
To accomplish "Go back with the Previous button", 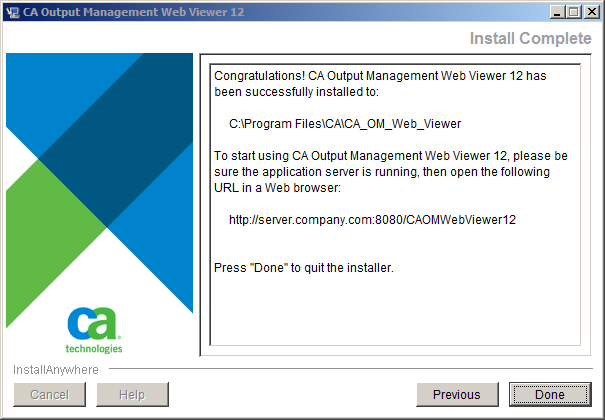I will pyautogui.click(x=457, y=394).
